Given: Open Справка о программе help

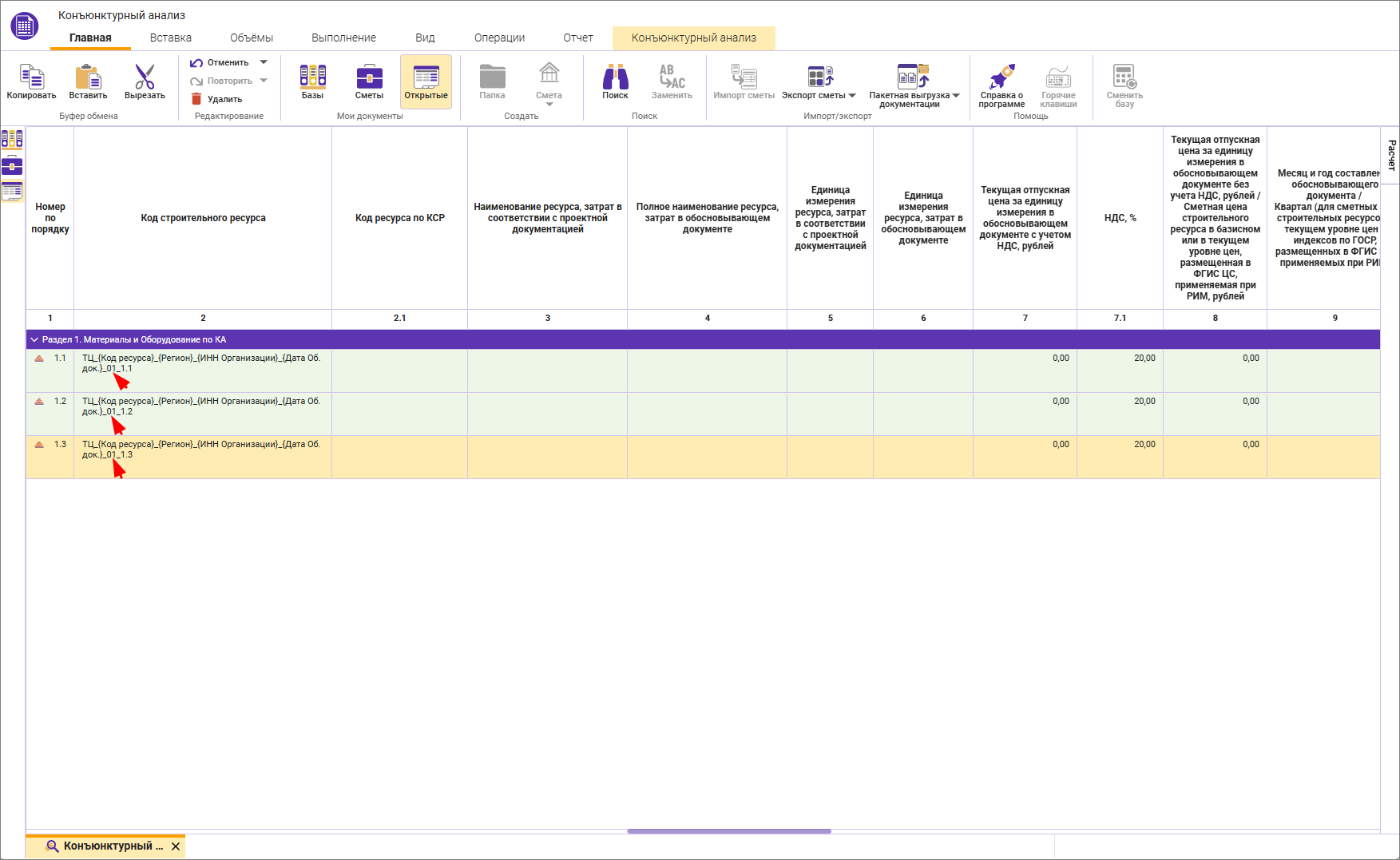Looking at the screenshot, I should click(1001, 78).
